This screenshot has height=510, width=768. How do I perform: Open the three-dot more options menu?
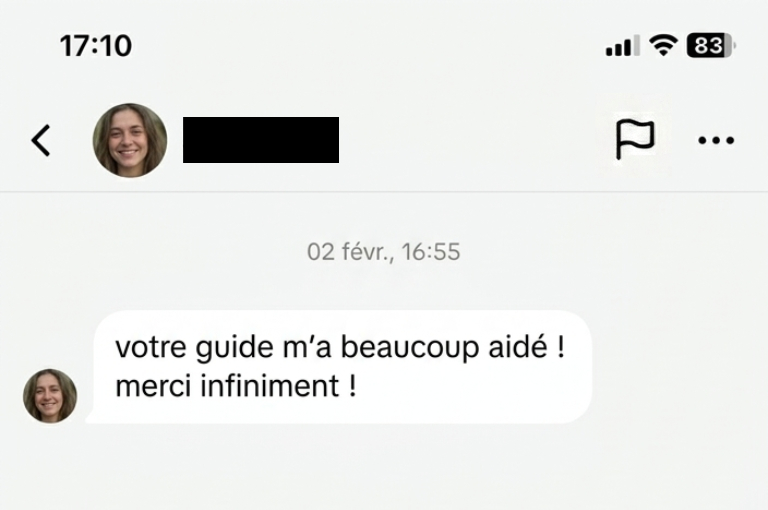point(716,141)
